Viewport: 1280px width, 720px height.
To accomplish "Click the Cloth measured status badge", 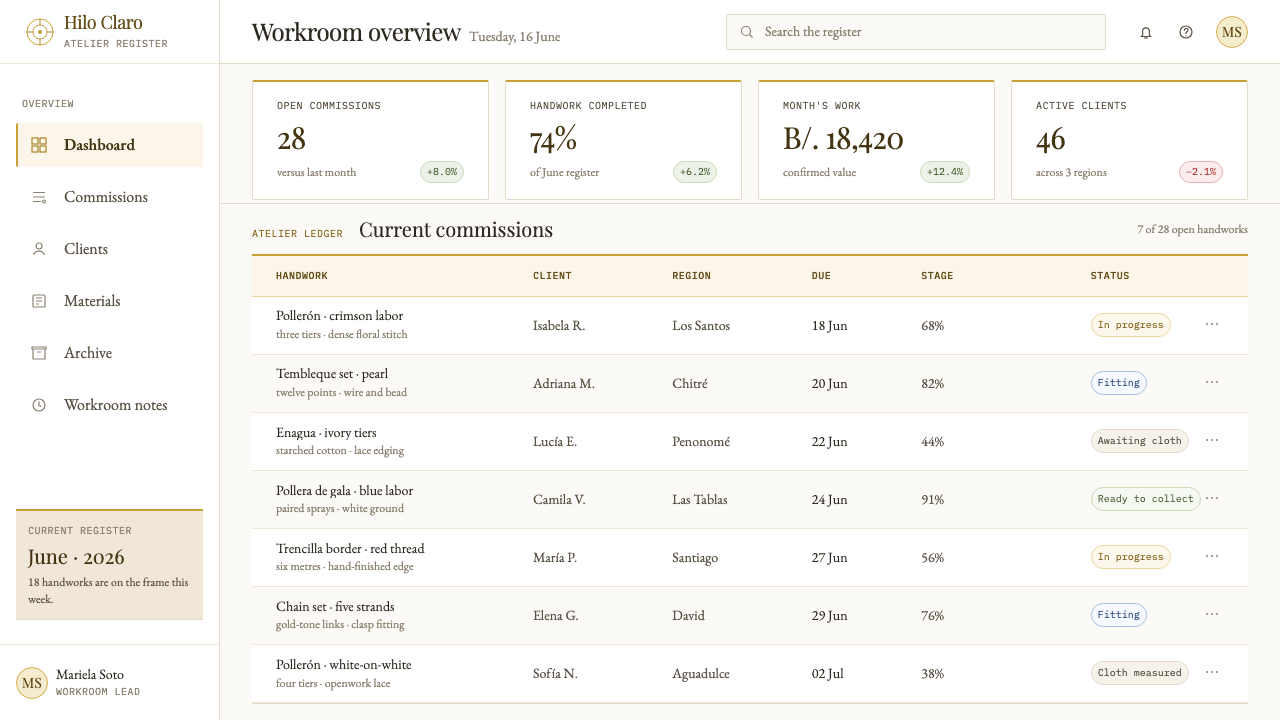I will [1139, 673].
